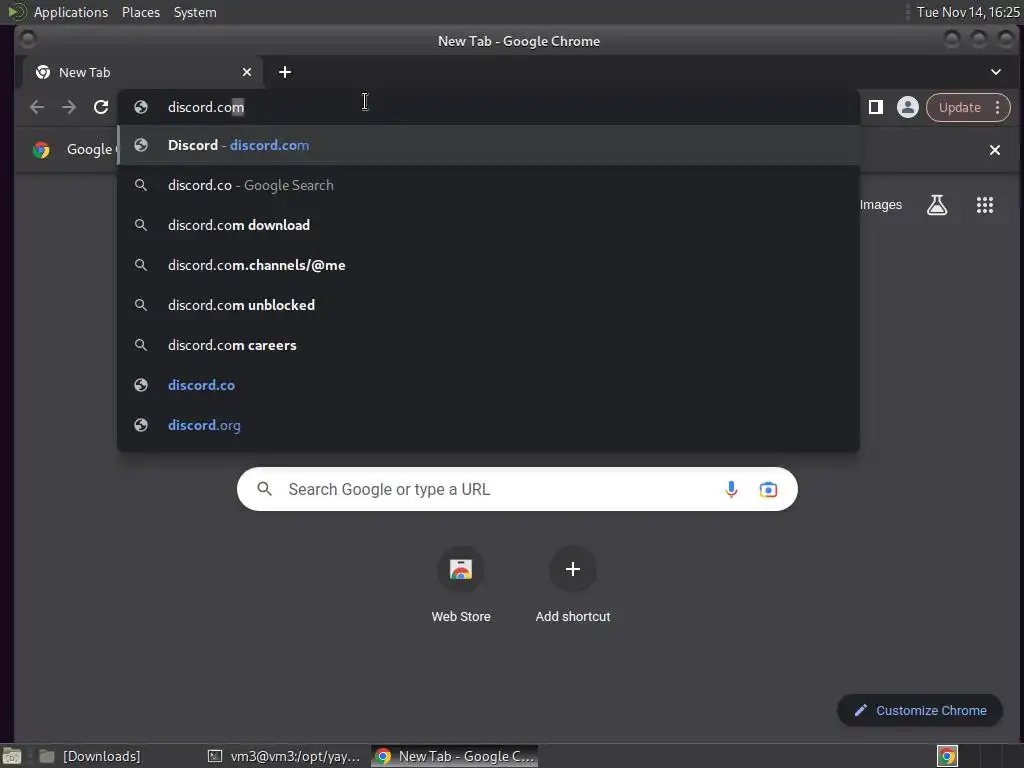Click the Chrome icon in the bottom tray
1024x768 pixels.
(947, 756)
